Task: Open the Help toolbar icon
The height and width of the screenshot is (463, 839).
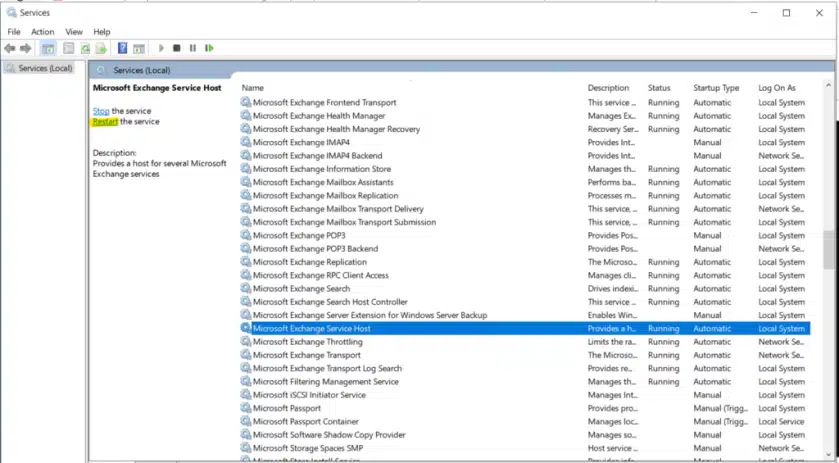Action: click(x=122, y=48)
